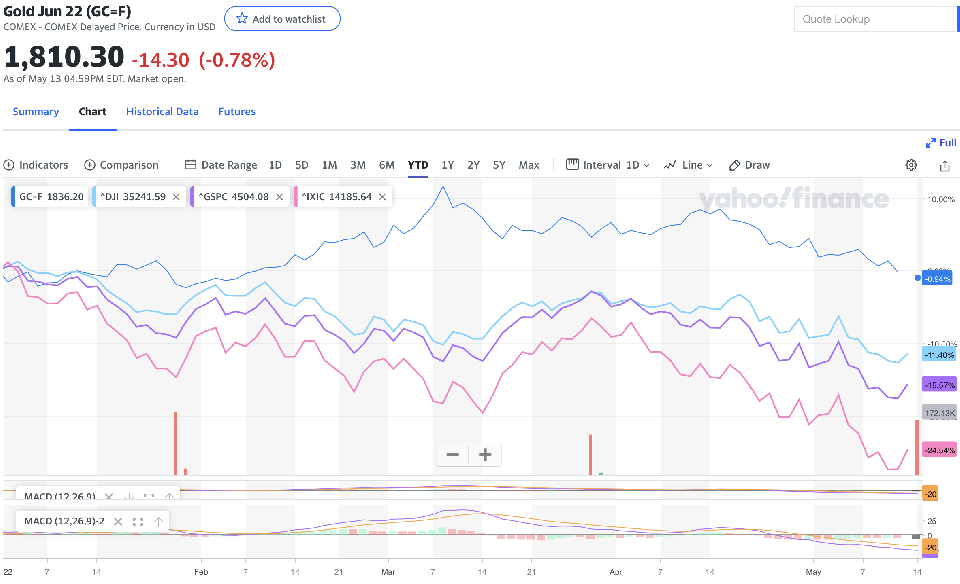
Task: Click the share chart icon
Action: [x=944, y=165]
